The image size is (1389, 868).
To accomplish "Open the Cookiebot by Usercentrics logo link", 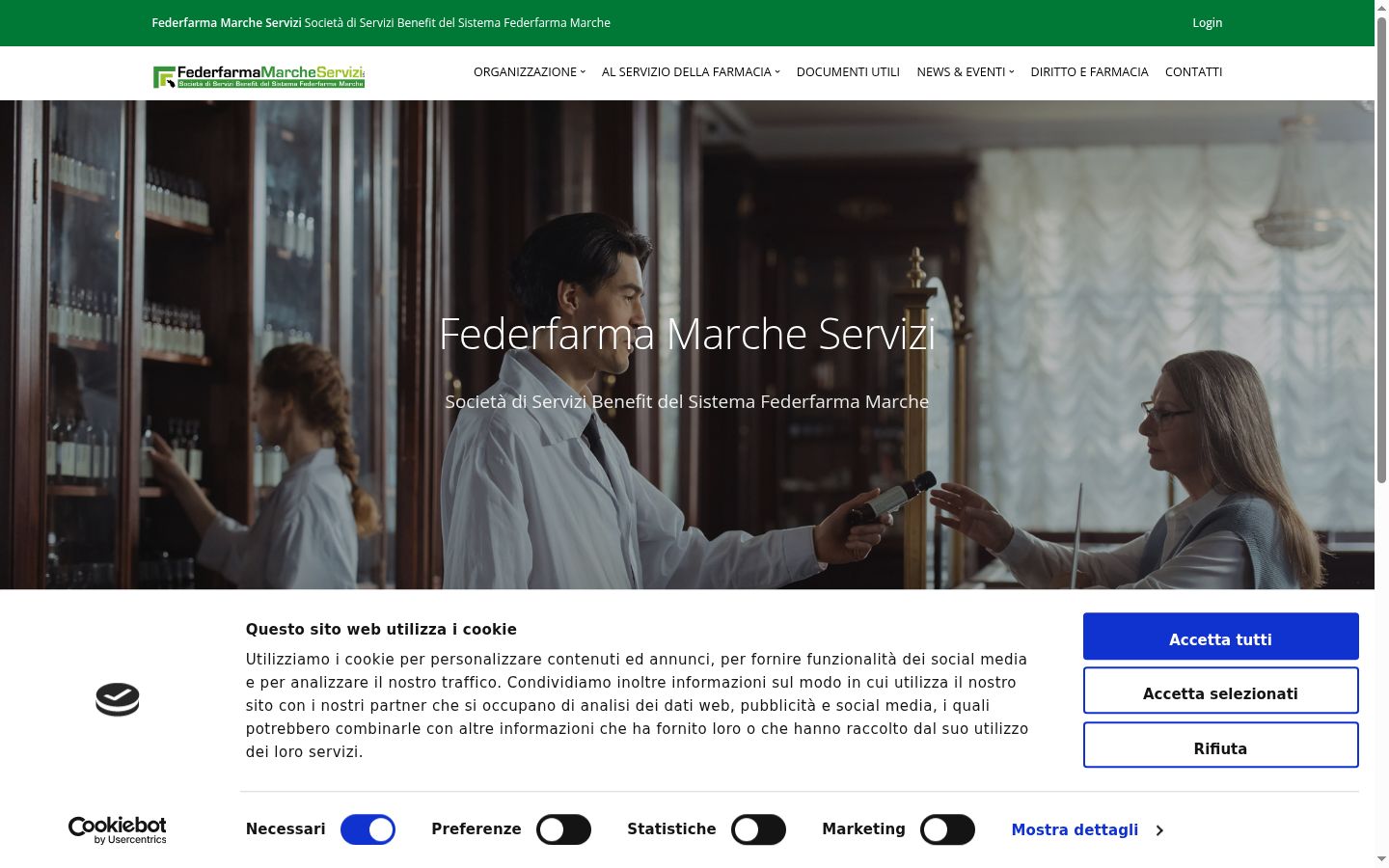I will (118, 830).
